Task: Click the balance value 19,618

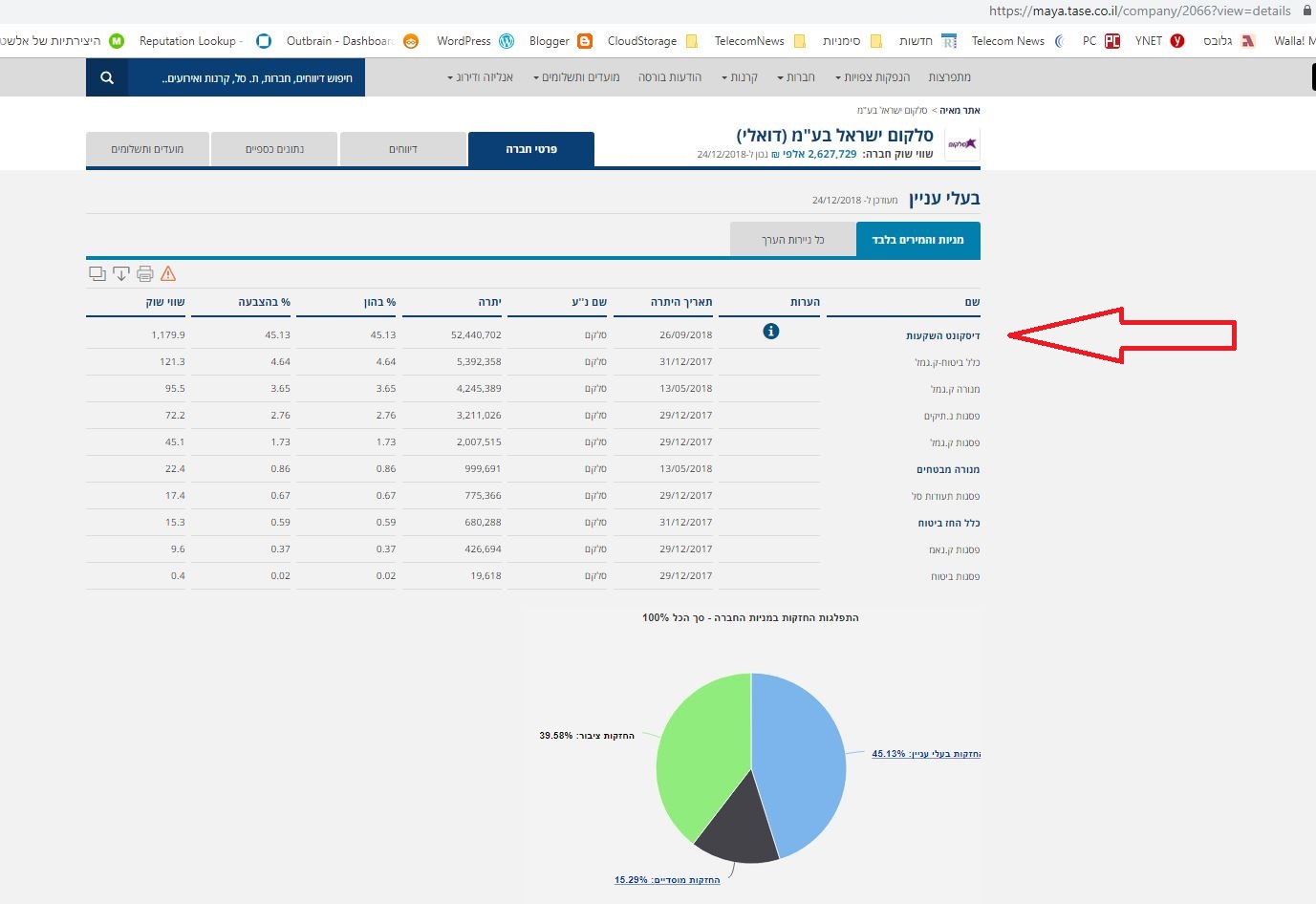Action: 485,576
